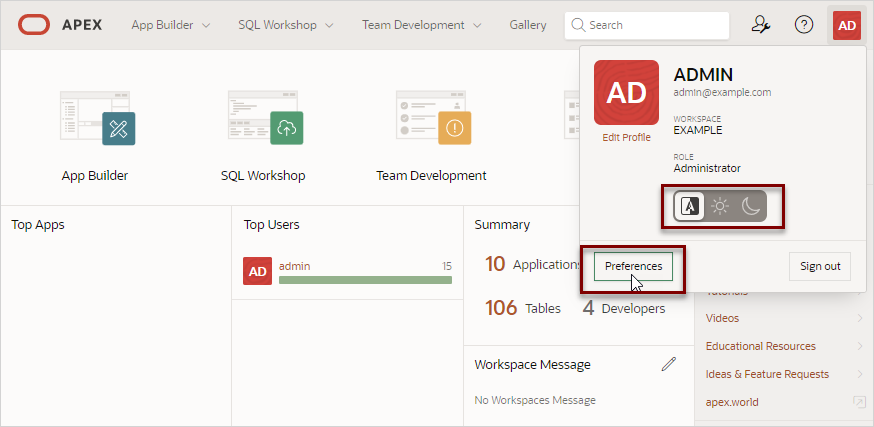This screenshot has height=427, width=874.
Task: Open the App Builder tile icon
Action: pos(98,118)
